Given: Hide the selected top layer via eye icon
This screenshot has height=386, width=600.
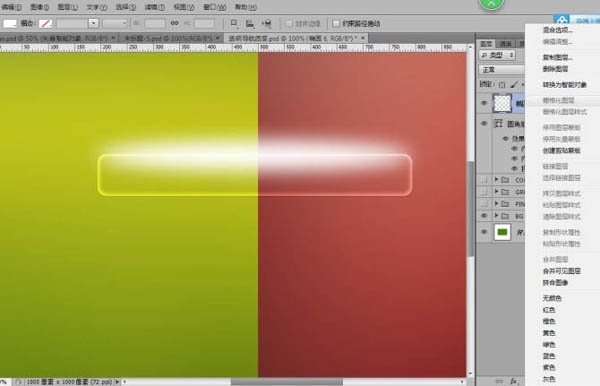Looking at the screenshot, I should point(484,103).
